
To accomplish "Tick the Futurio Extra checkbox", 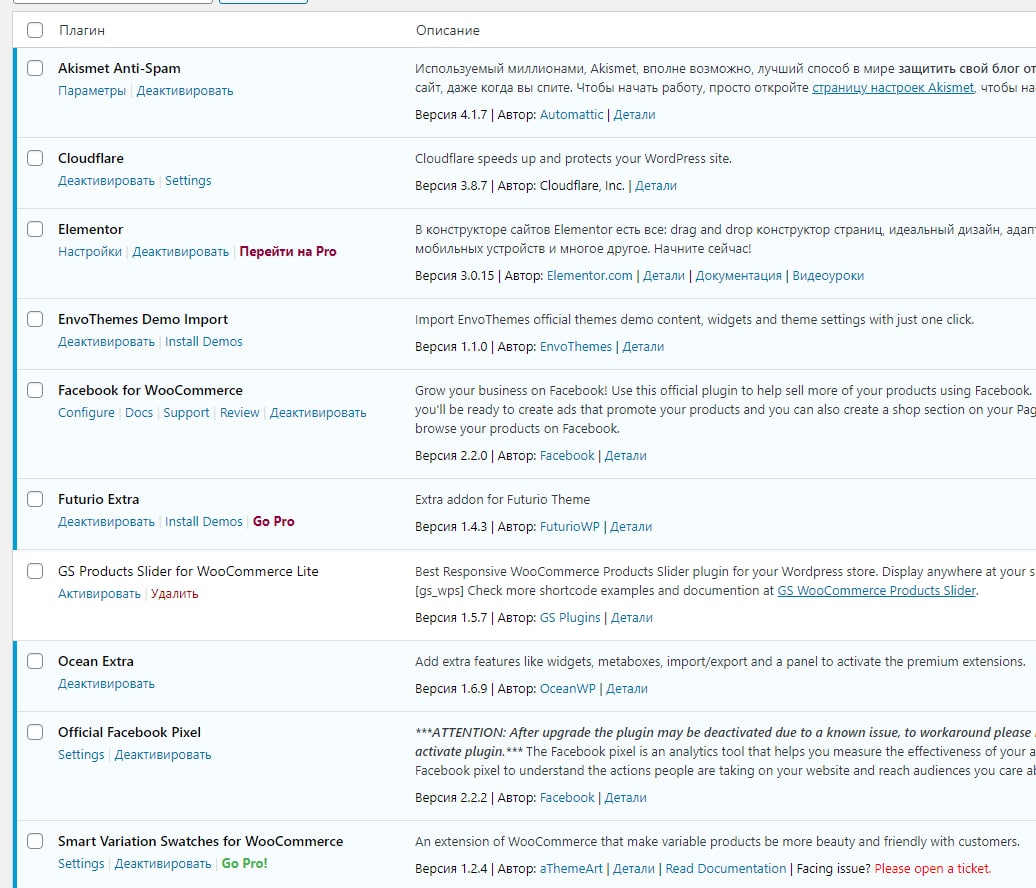I will (x=35, y=499).
